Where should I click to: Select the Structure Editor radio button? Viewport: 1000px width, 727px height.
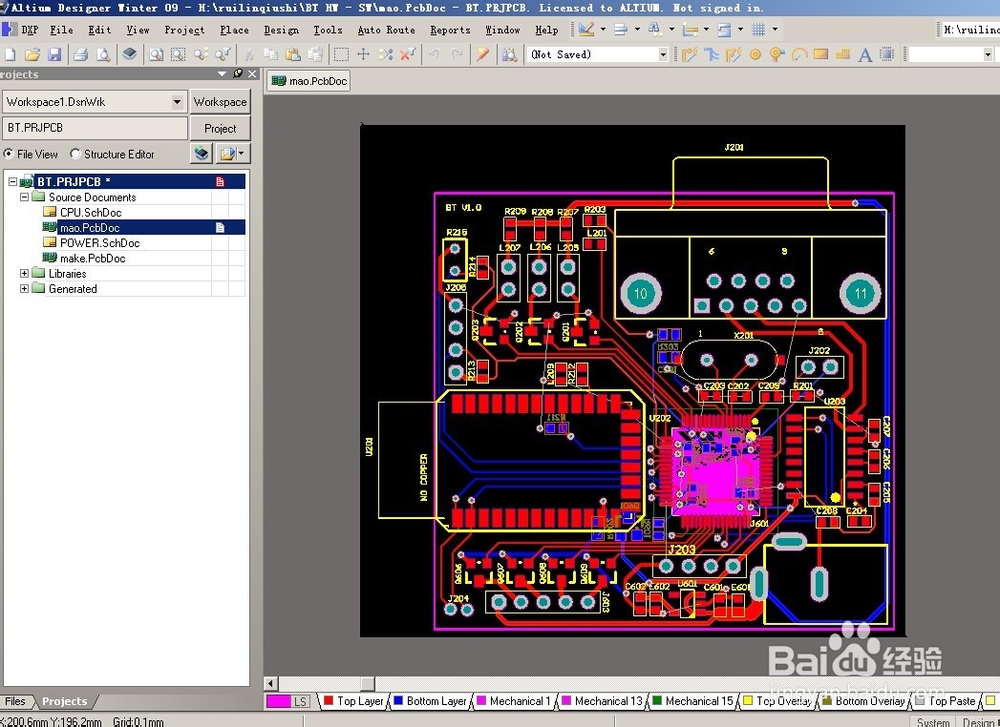[x=75, y=154]
